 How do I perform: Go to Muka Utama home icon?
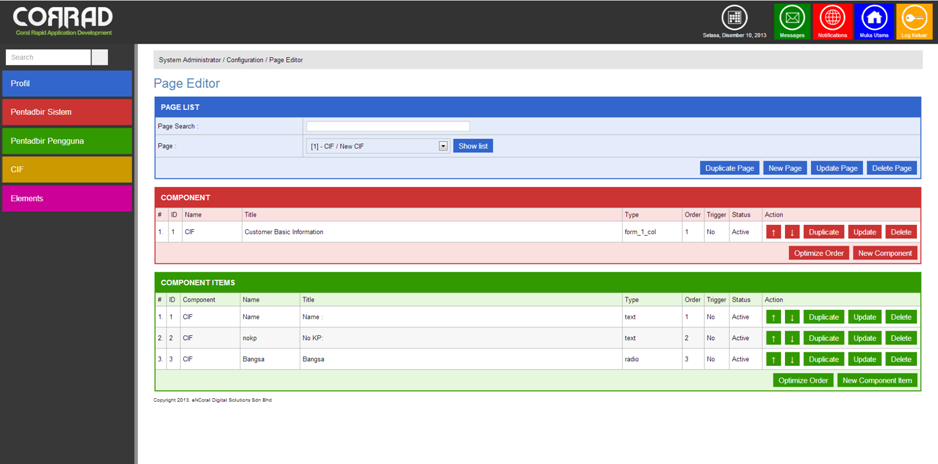874,19
